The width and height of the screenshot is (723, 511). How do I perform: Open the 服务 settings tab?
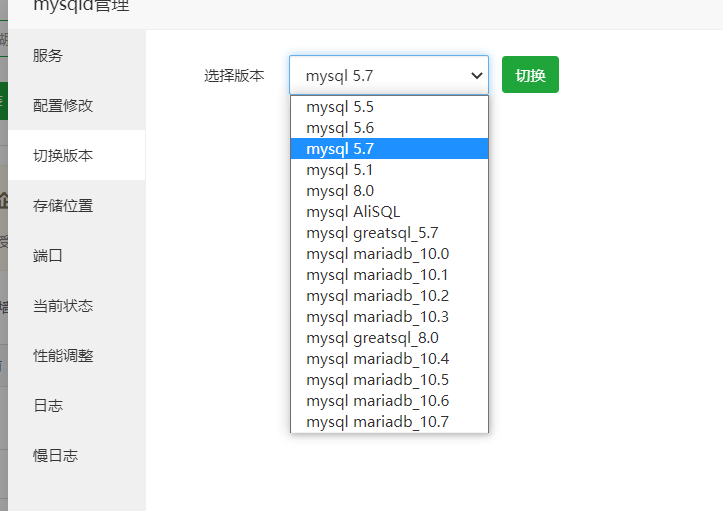[x=77, y=55]
